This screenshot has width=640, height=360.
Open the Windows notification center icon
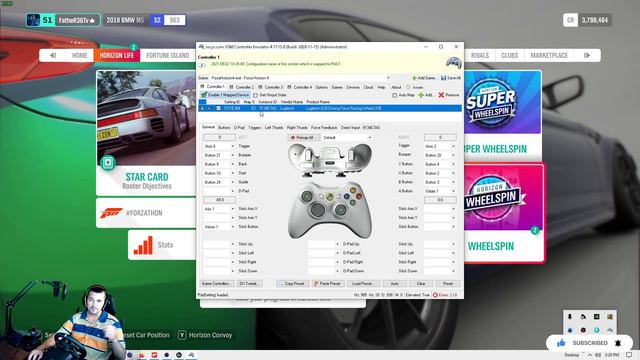click(629, 355)
